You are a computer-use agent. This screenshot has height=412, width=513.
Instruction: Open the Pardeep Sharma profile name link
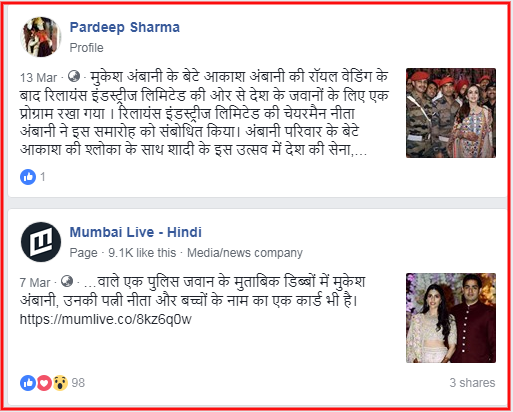point(125,27)
